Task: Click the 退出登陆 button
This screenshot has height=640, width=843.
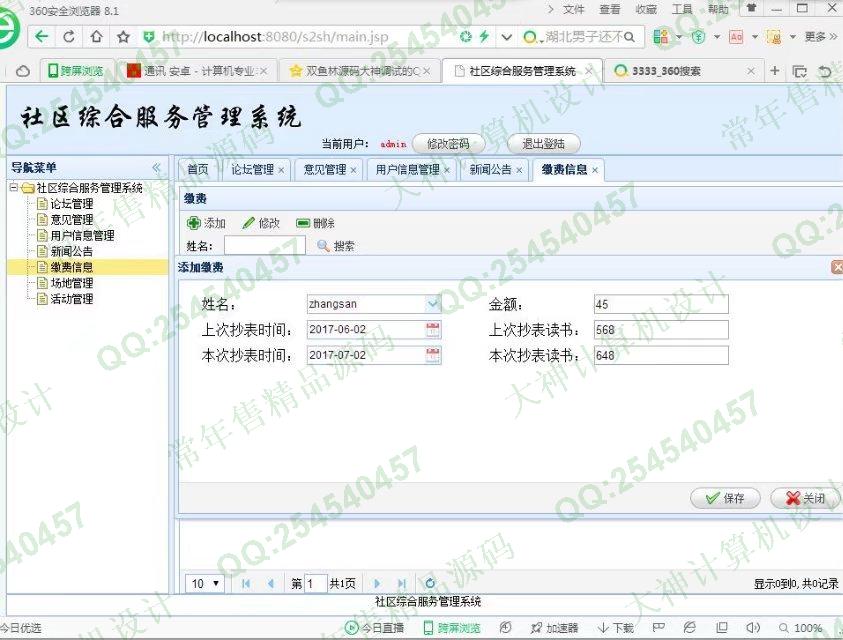Action: point(544,144)
